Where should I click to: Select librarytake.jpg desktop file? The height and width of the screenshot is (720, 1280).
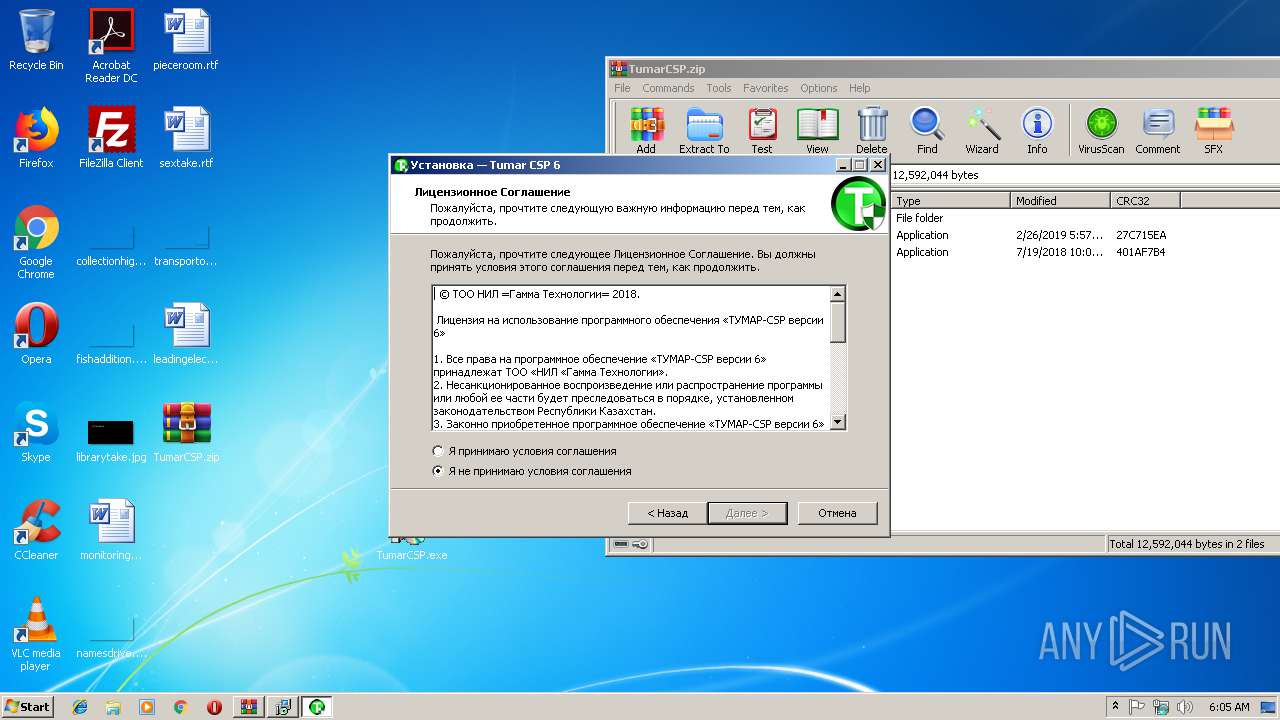click(111, 440)
